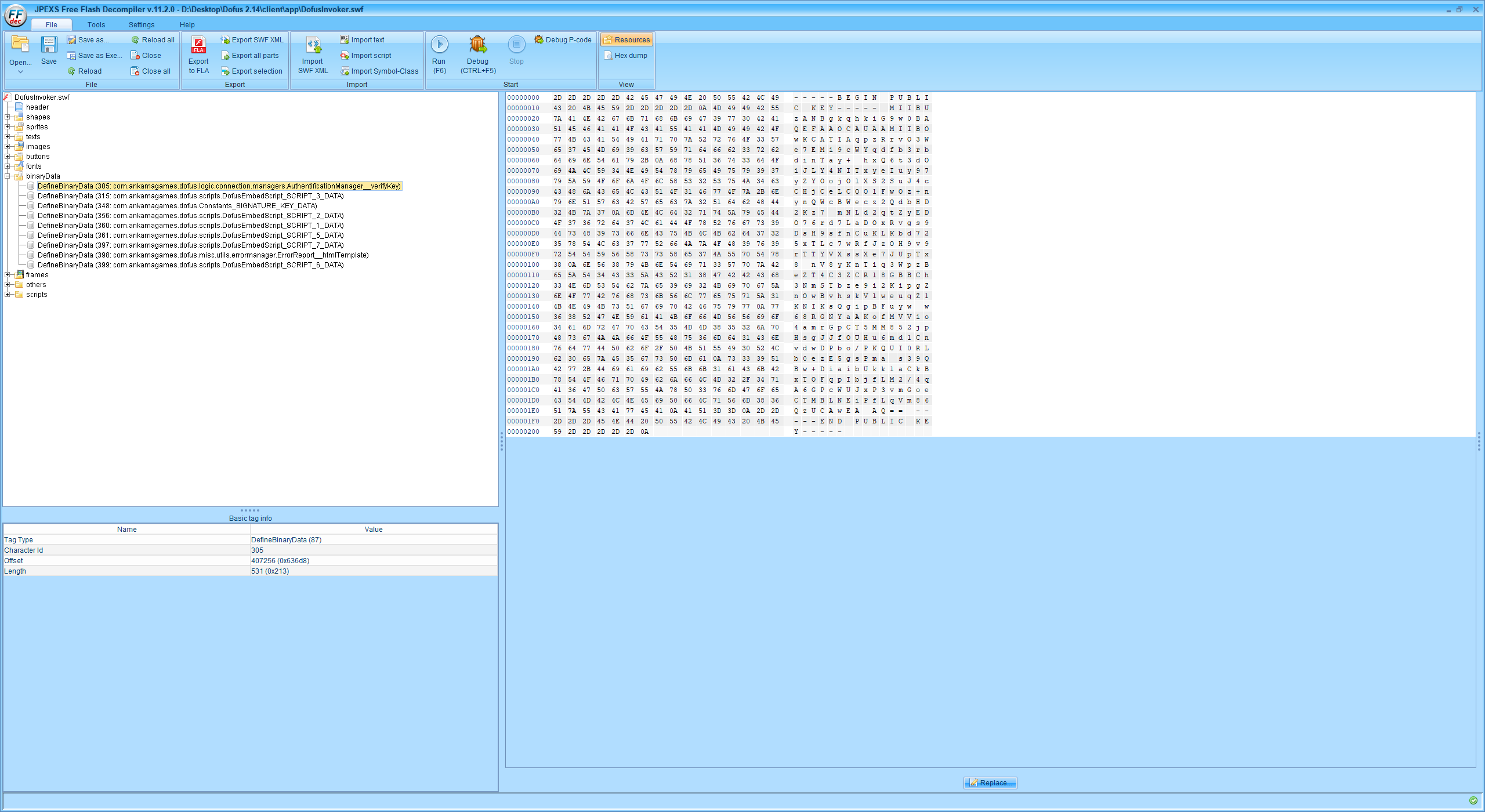Click the Replace... button

[990, 783]
